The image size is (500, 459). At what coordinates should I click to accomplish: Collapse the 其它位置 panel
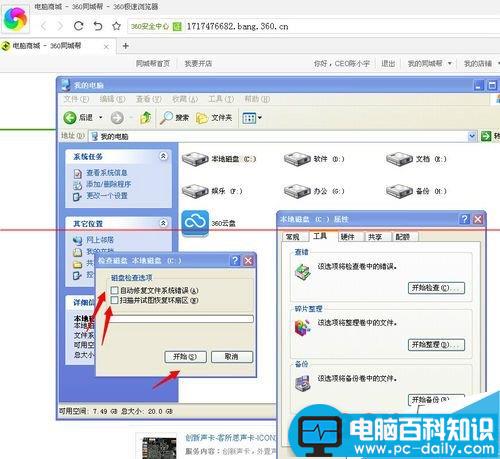coord(163,223)
